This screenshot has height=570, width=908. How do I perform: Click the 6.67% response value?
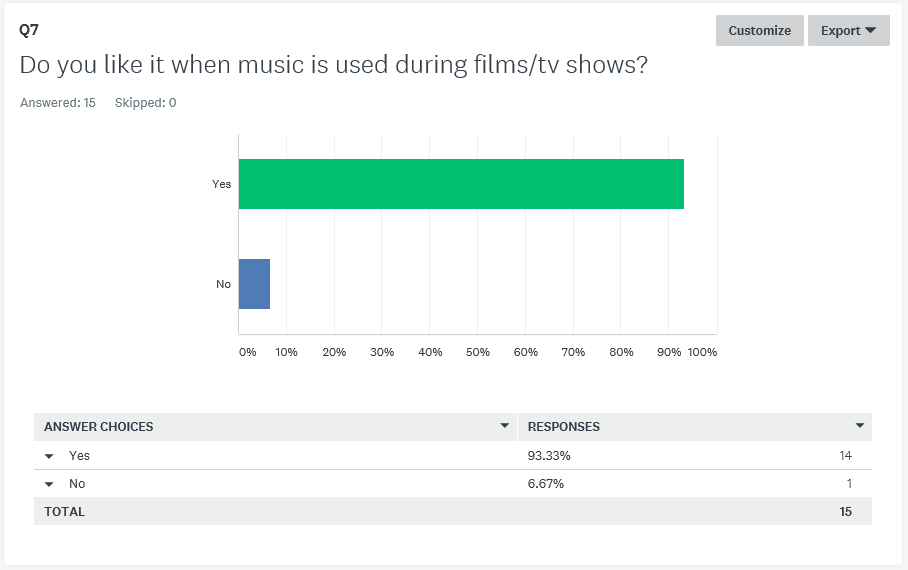coord(545,484)
